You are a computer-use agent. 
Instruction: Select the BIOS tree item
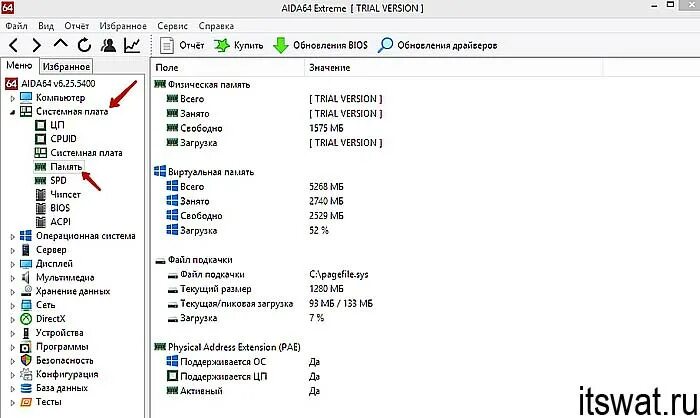click(x=60, y=208)
